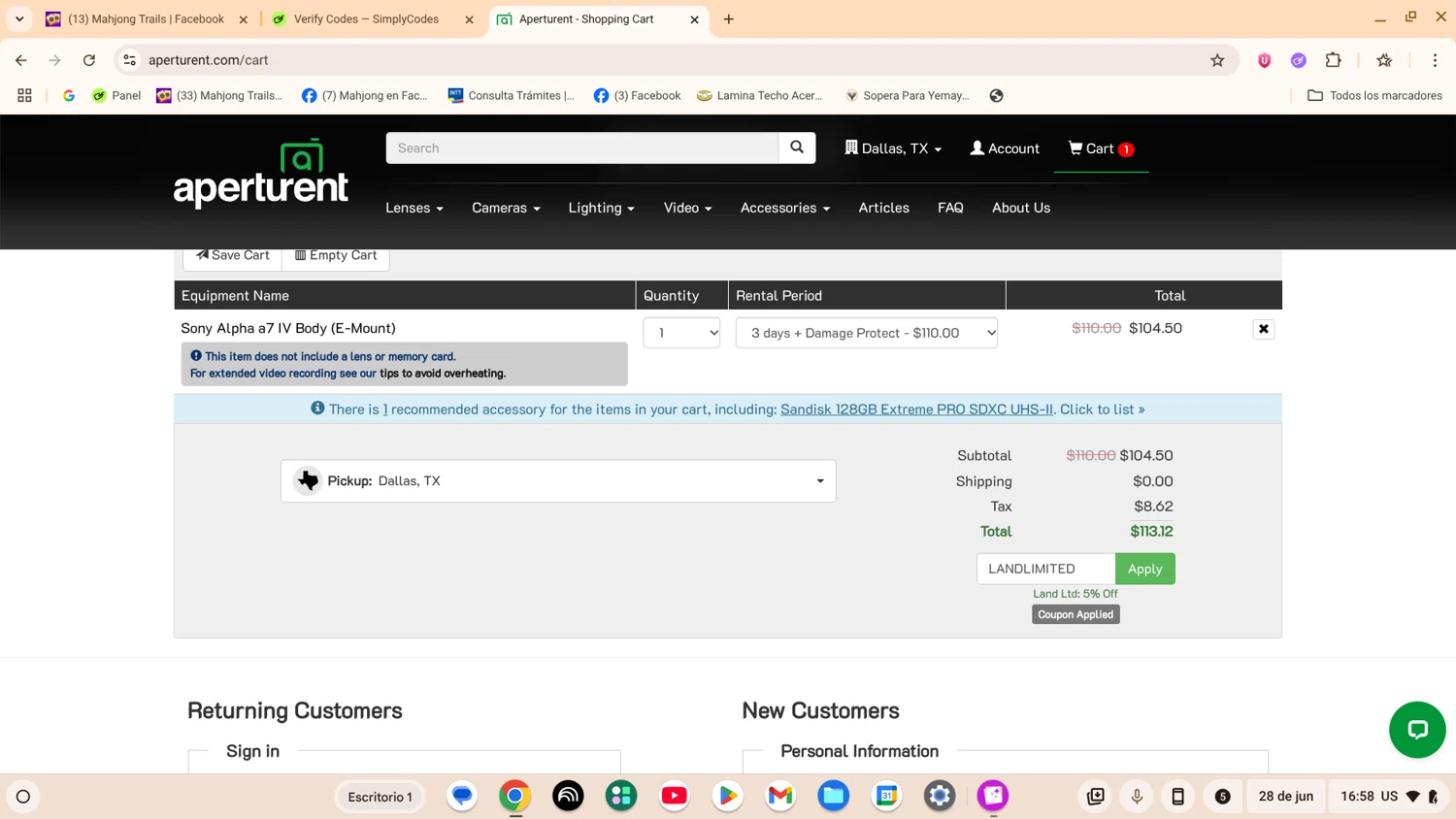Expand the Accessories menu
This screenshot has height=819, width=1456.
785,208
